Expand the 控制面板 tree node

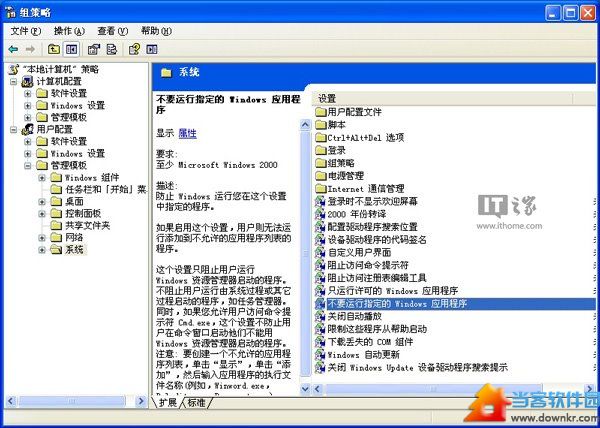42,214
